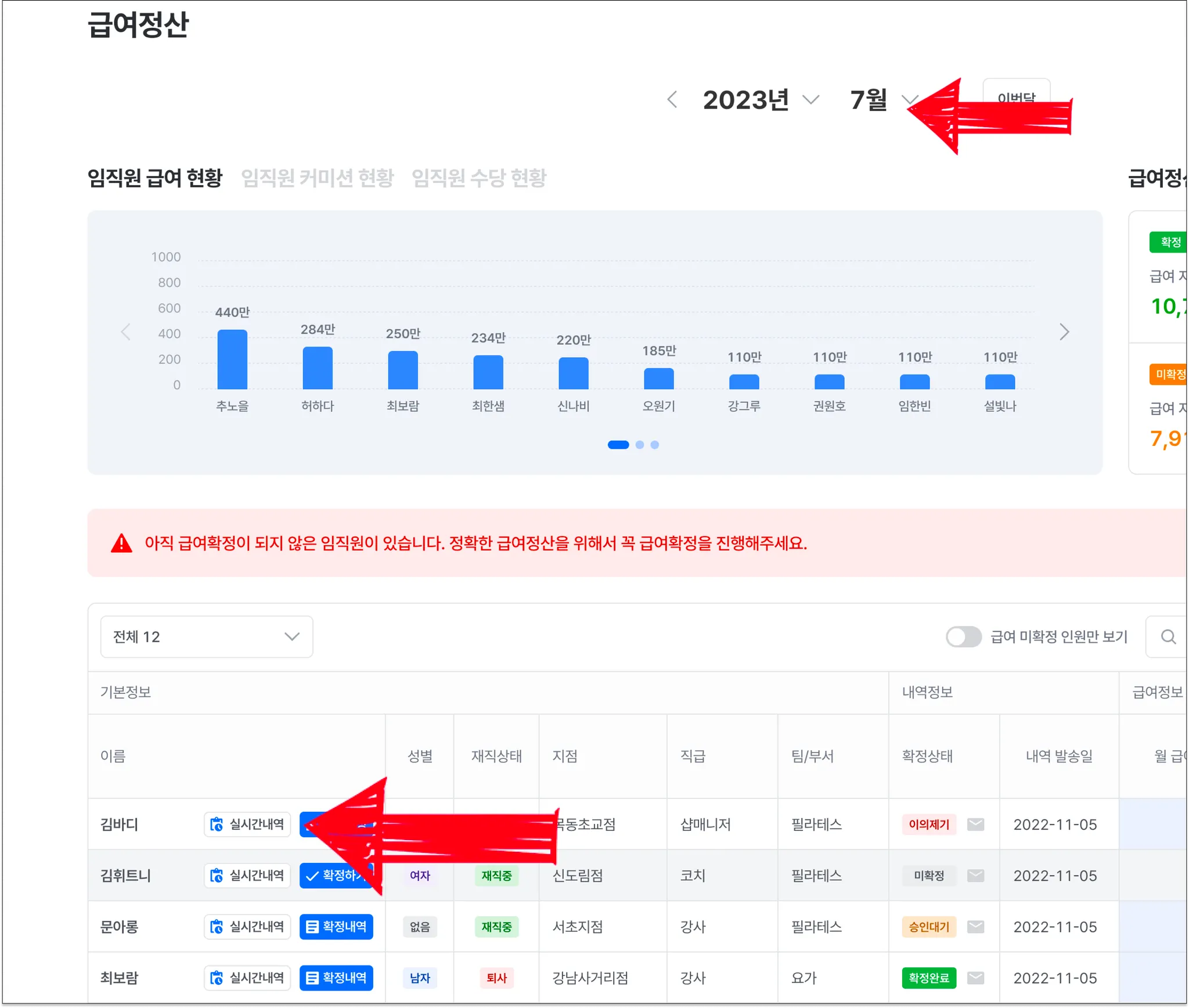
Task: Click the 이의제기 status badge
Action: point(928,824)
